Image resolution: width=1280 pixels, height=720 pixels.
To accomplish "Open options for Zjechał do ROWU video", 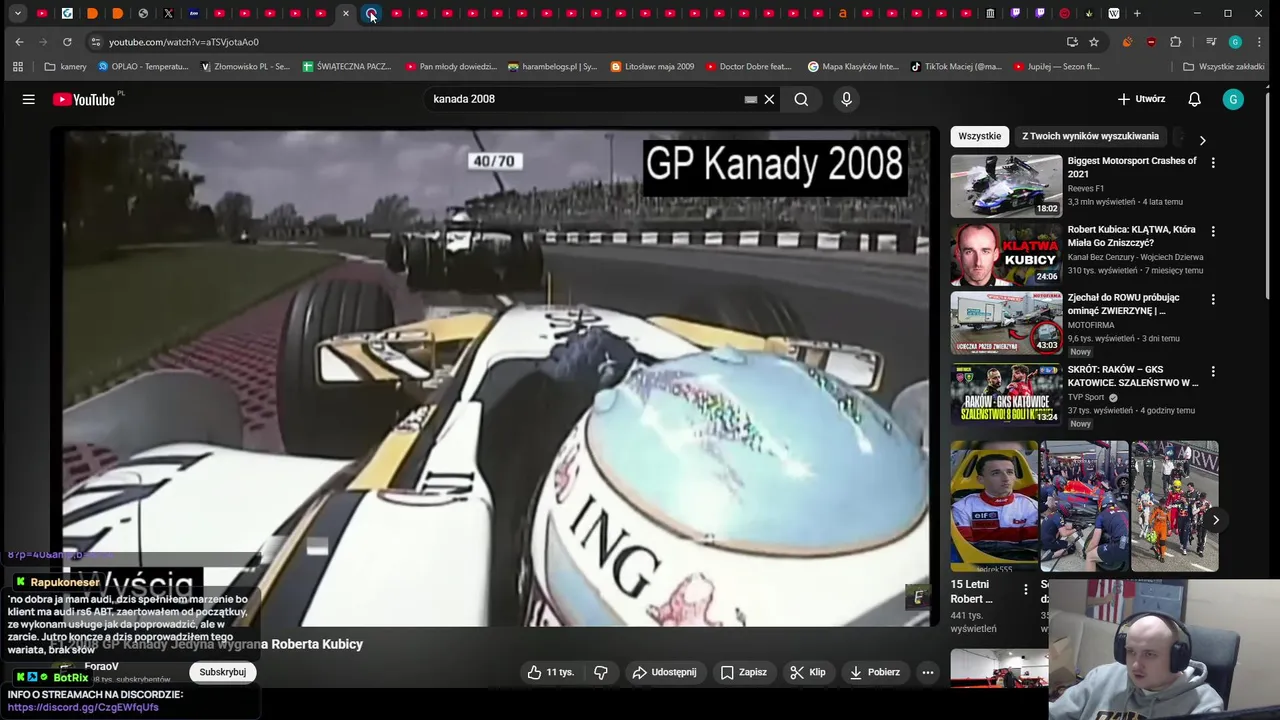I will point(1213,299).
